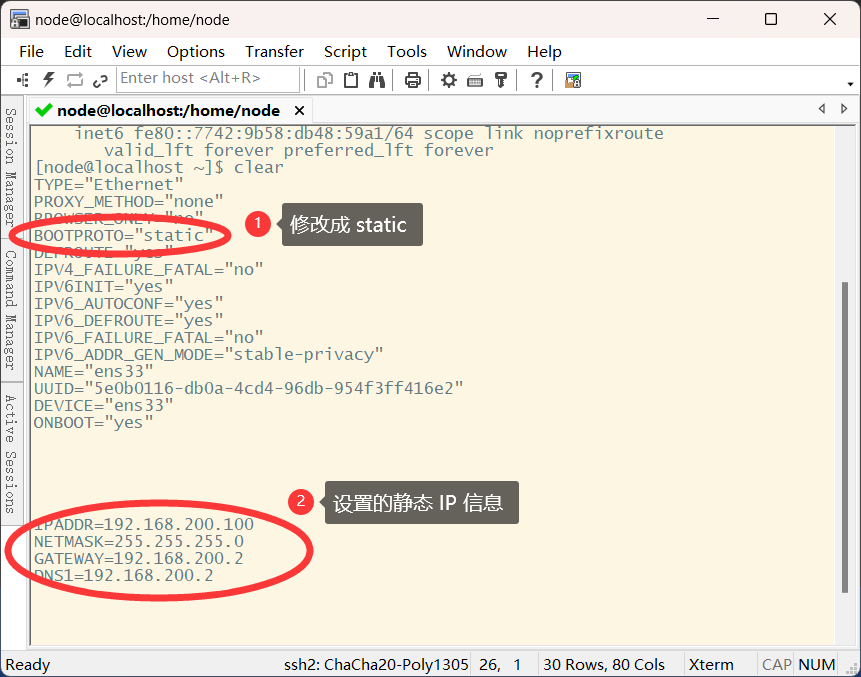861x677 pixels.
Task: Click the Help question mark icon
Action: (537, 80)
